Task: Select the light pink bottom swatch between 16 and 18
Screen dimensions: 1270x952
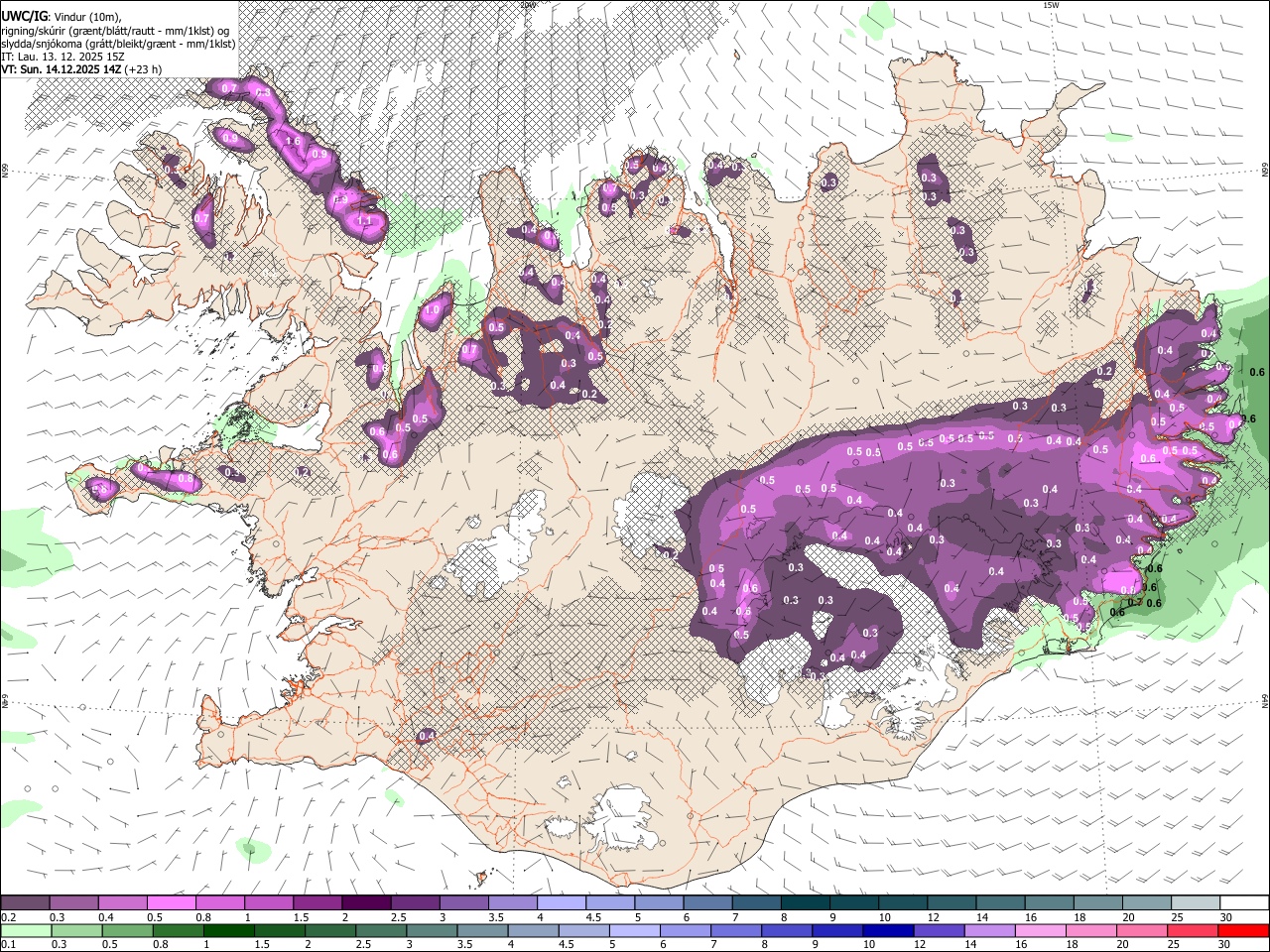Action: [x=1041, y=930]
